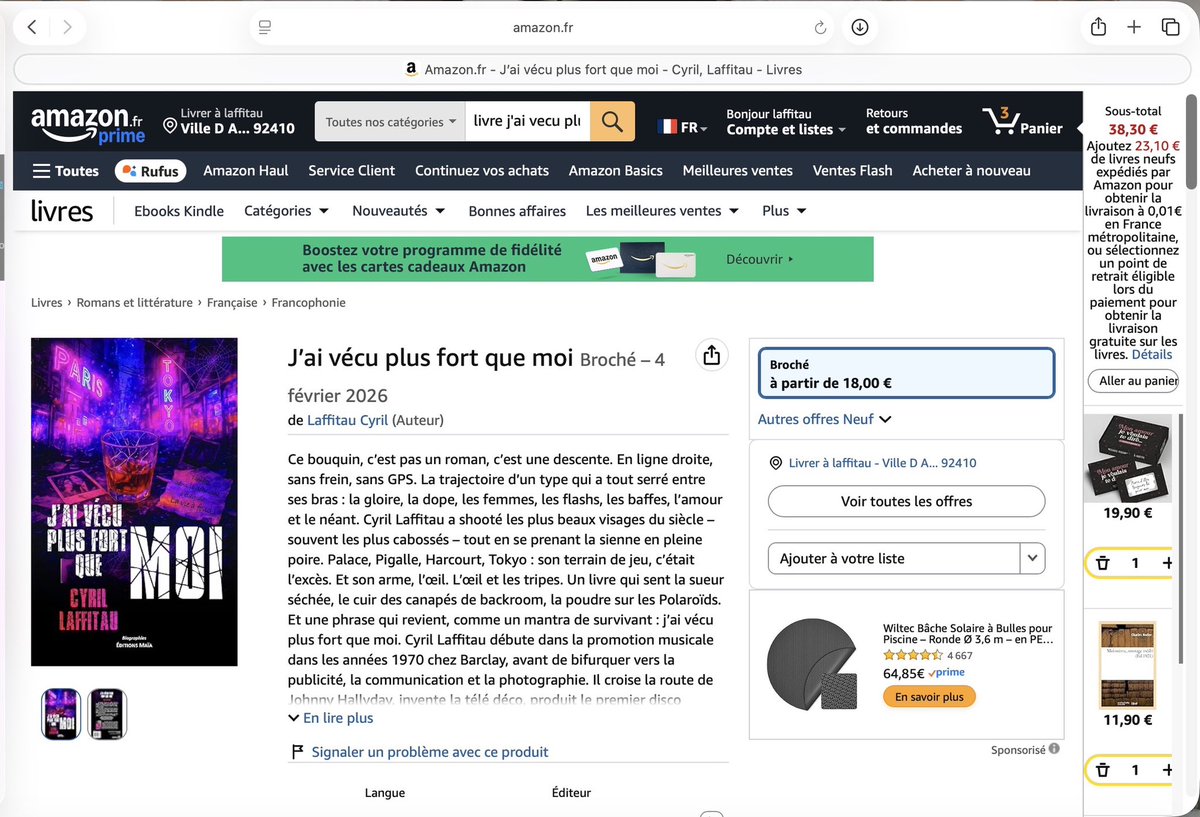Open Compte et listes dropdown
The width and height of the screenshot is (1200, 817).
pos(786,122)
